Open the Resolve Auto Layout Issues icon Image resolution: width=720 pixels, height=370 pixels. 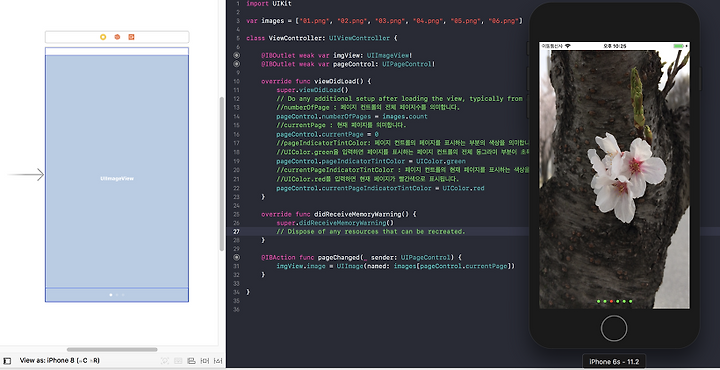pyautogui.click(x=218, y=361)
